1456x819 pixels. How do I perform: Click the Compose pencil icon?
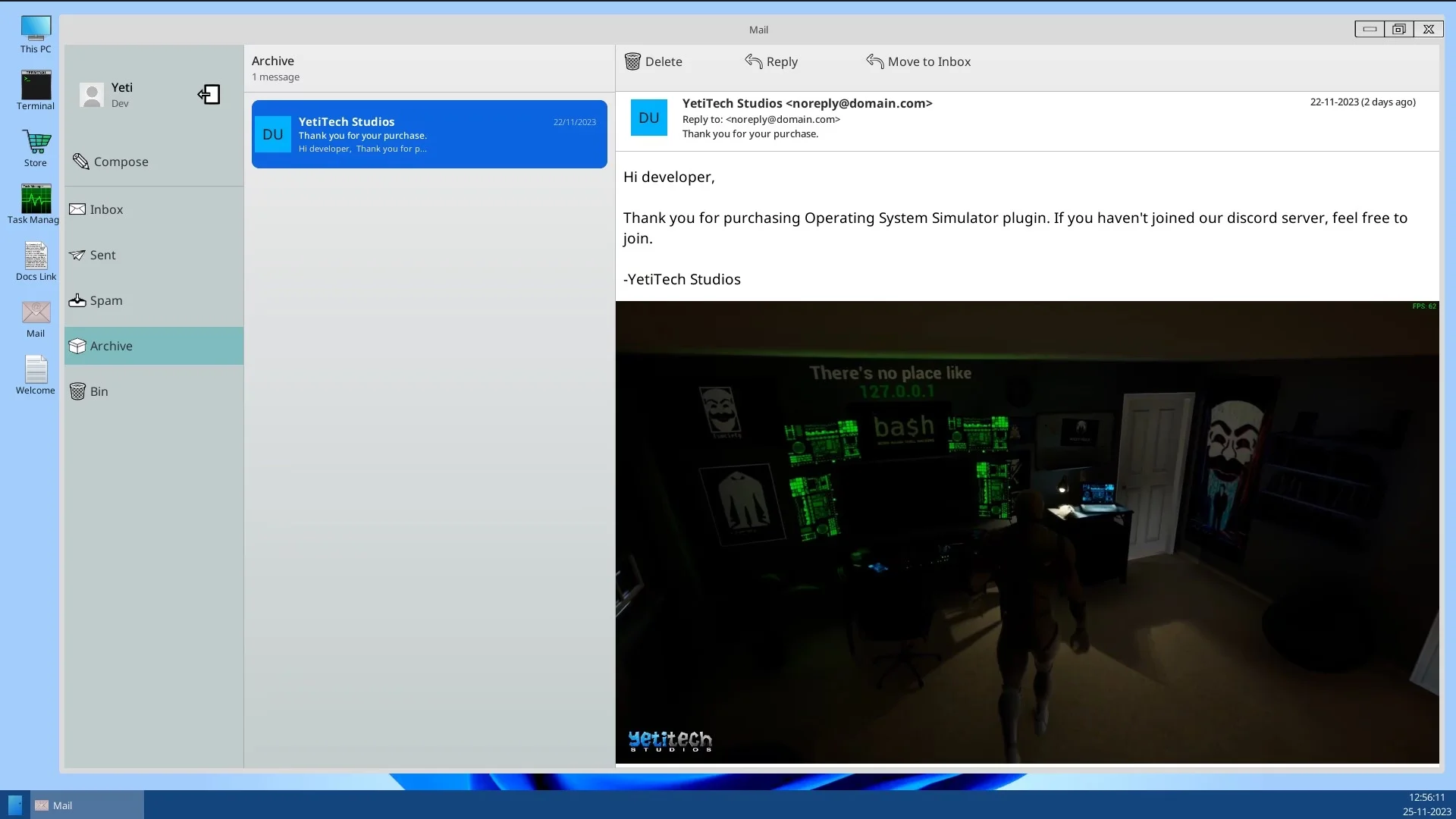[80, 162]
